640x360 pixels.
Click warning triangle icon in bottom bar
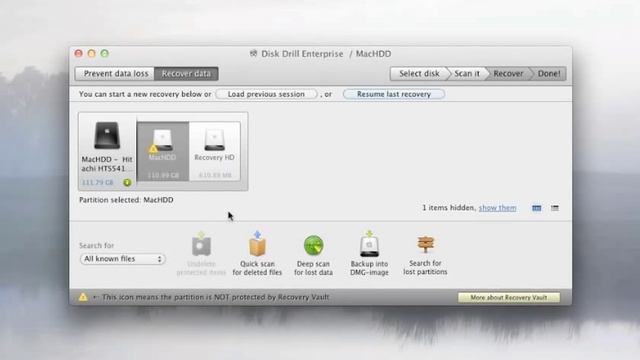[x=83, y=297]
